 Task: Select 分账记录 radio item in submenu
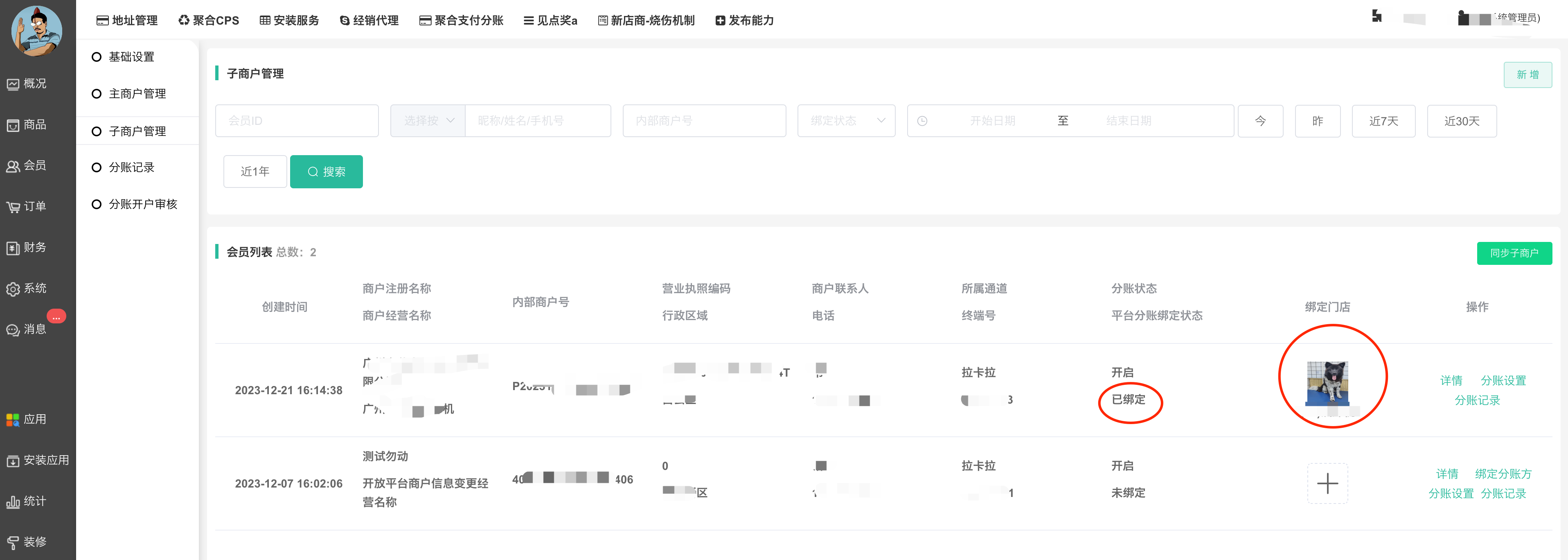96,167
